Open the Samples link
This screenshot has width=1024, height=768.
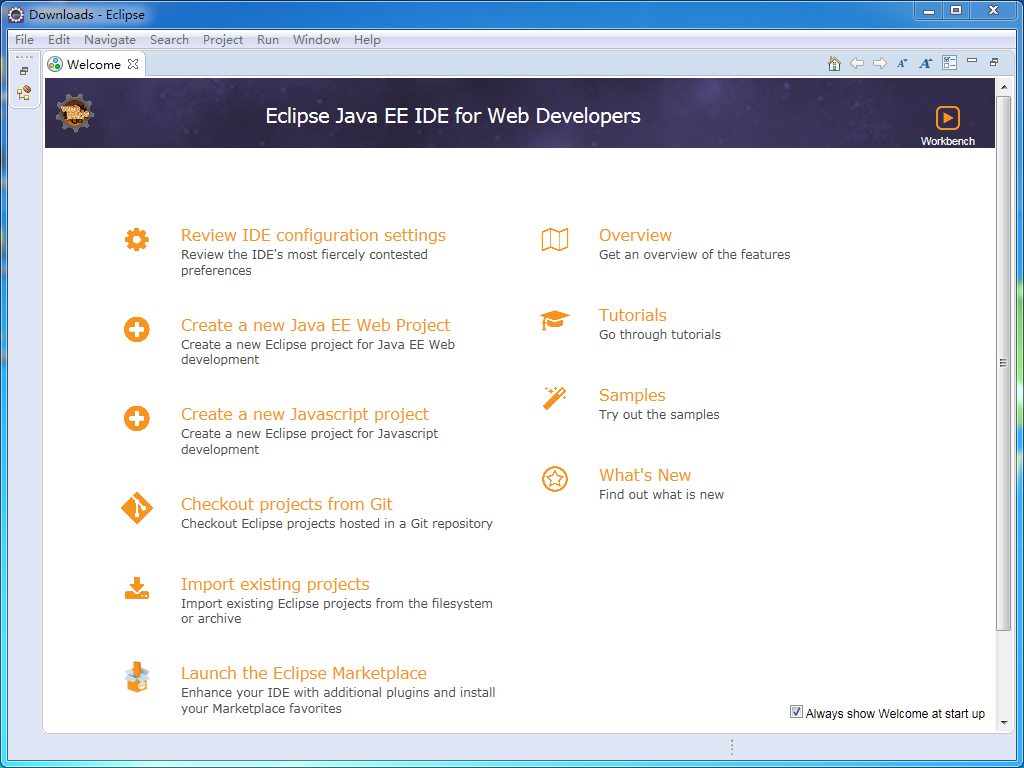pos(632,395)
